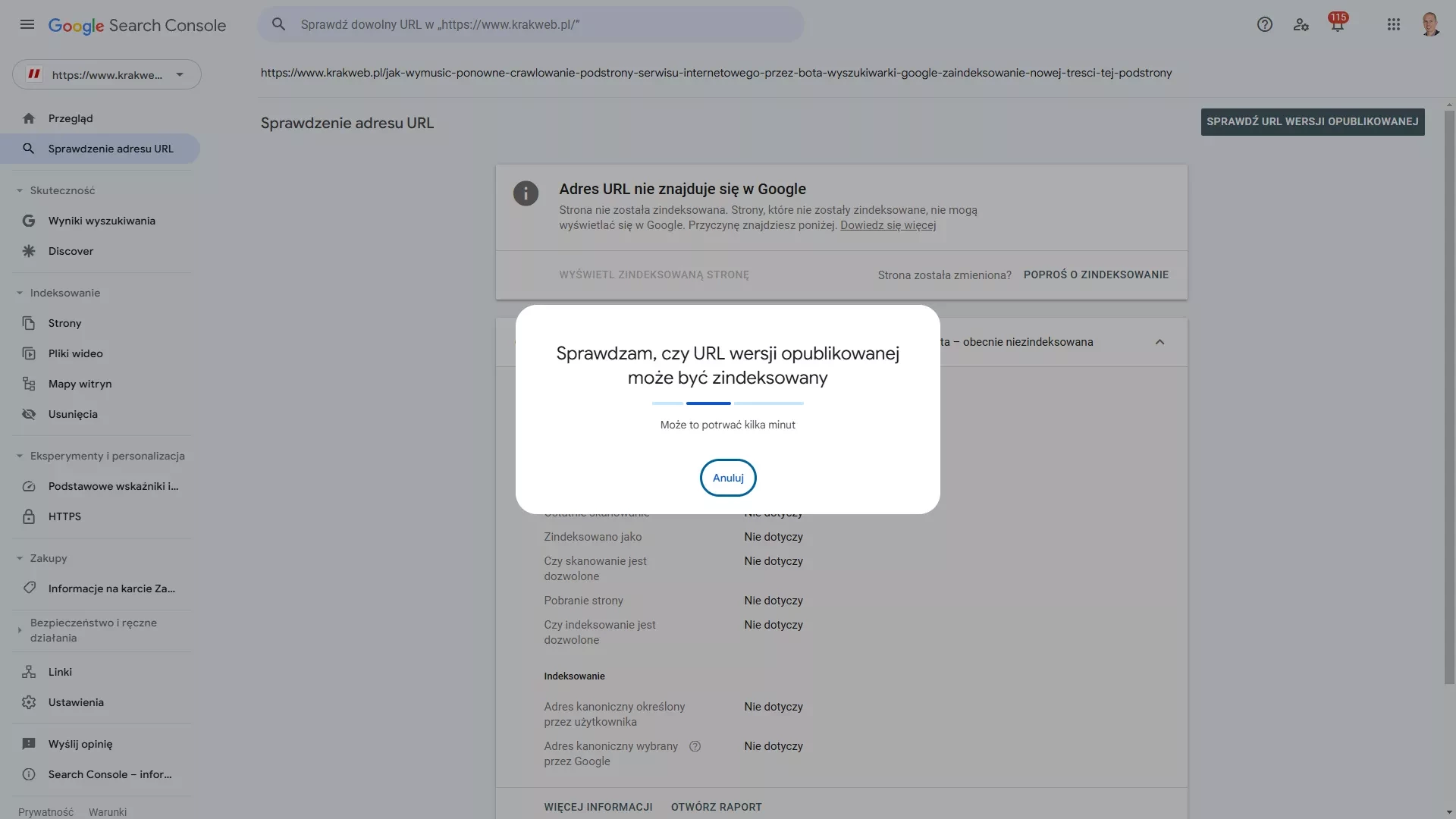This screenshot has width=1456, height=819.
Task: Open Warunki footer link
Action: point(108,812)
